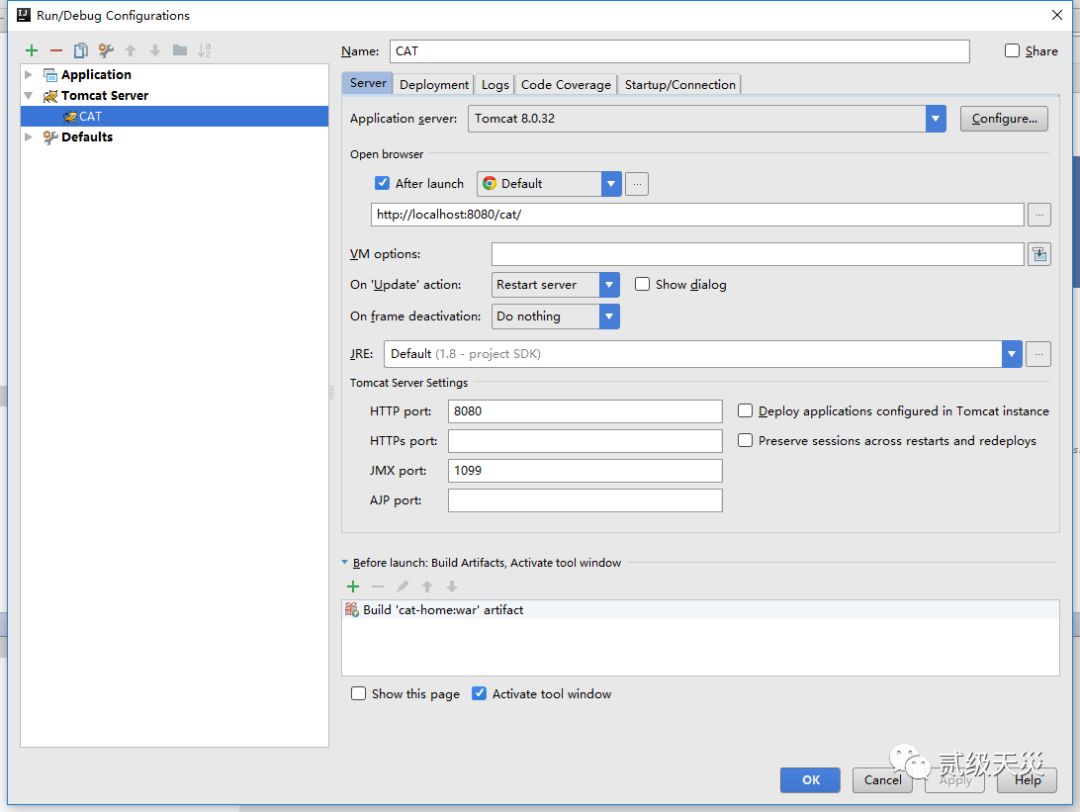The height and width of the screenshot is (812, 1080).
Task: Open the Application server dropdown
Action: pos(935,119)
